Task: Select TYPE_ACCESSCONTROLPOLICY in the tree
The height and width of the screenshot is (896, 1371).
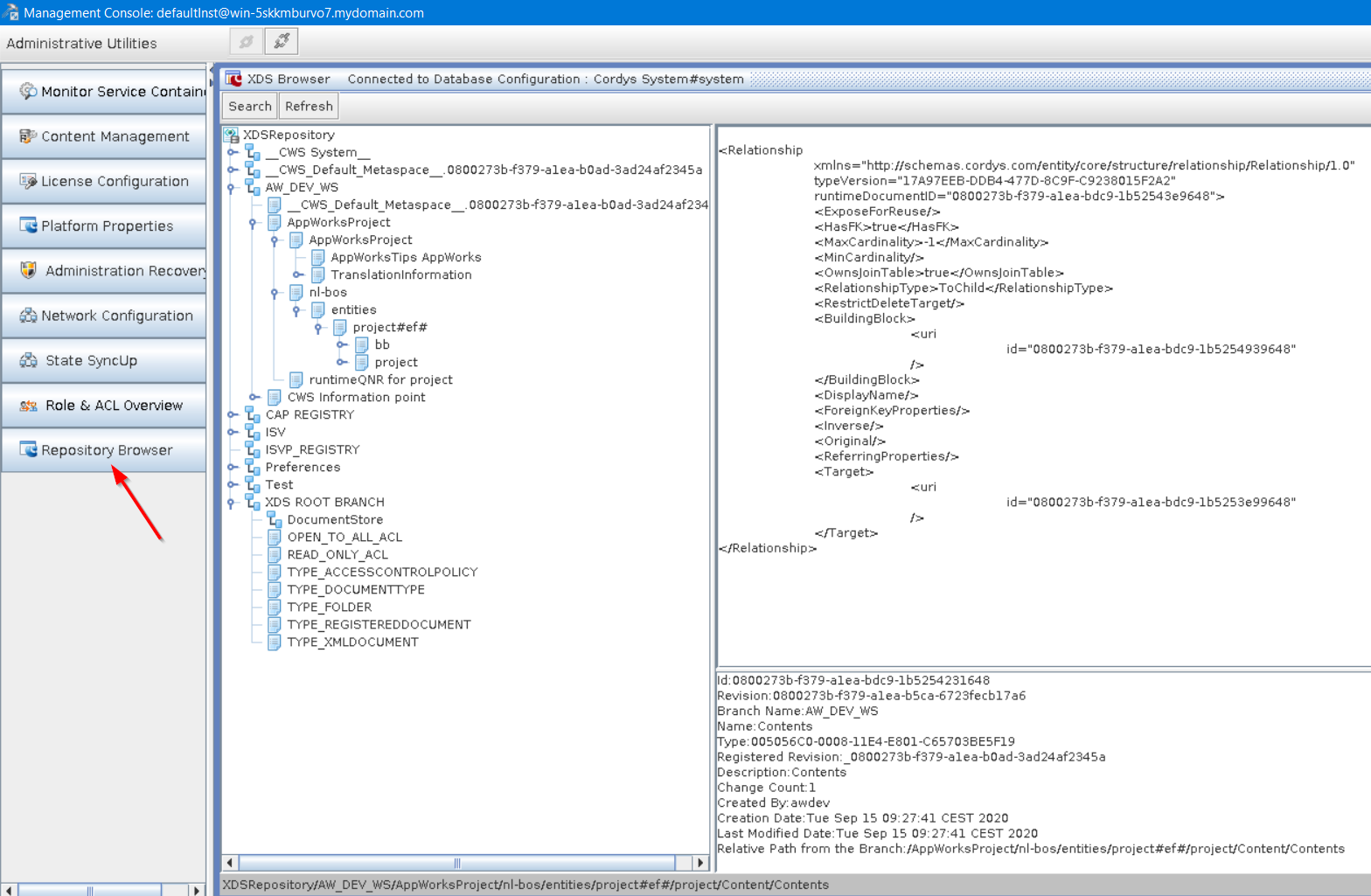Action: click(382, 572)
